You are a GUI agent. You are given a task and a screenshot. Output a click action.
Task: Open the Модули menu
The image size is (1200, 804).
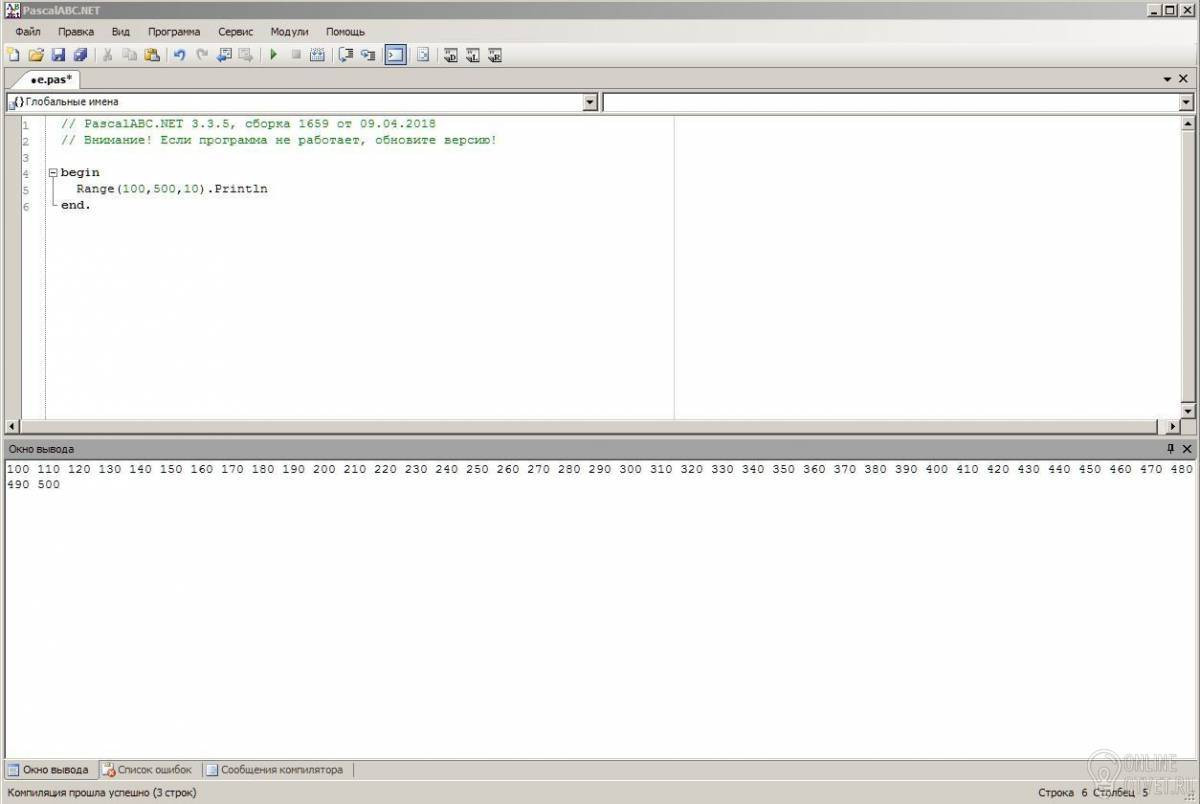pyautogui.click(x=289, y=32)
